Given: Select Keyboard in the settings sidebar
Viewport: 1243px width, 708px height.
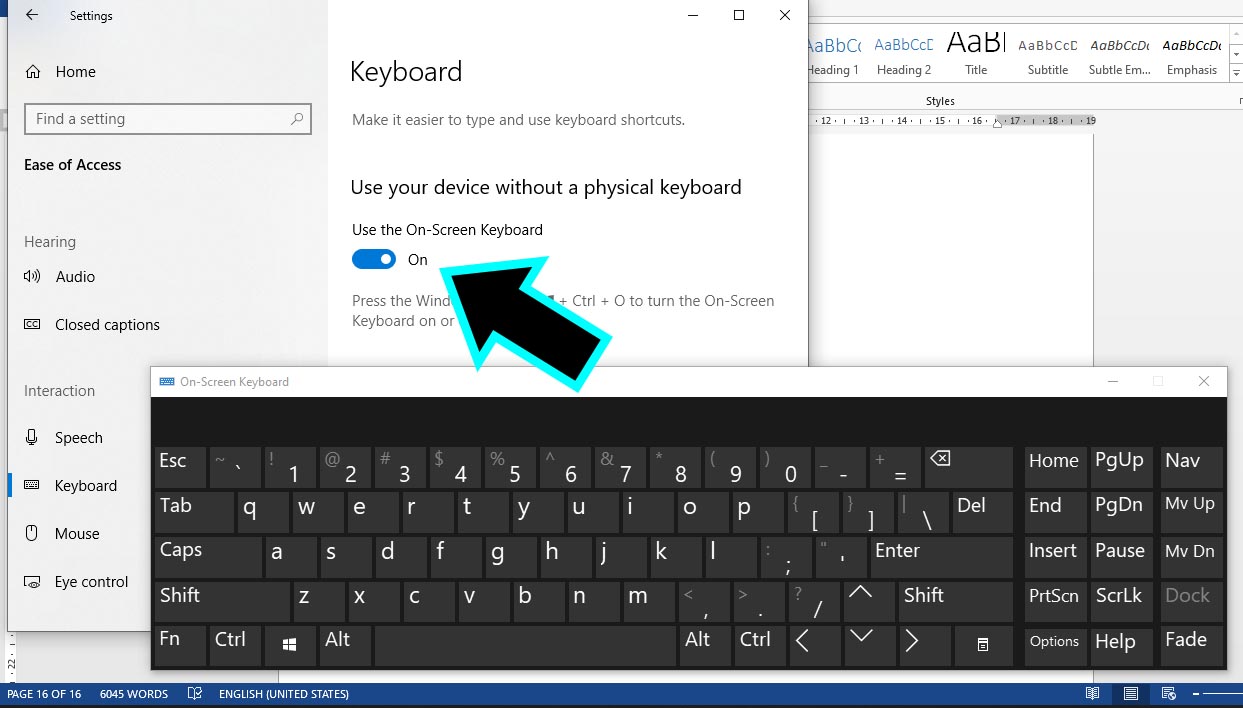Looking at the screenshot, I should pyautogui.click(x=71, y=486).
